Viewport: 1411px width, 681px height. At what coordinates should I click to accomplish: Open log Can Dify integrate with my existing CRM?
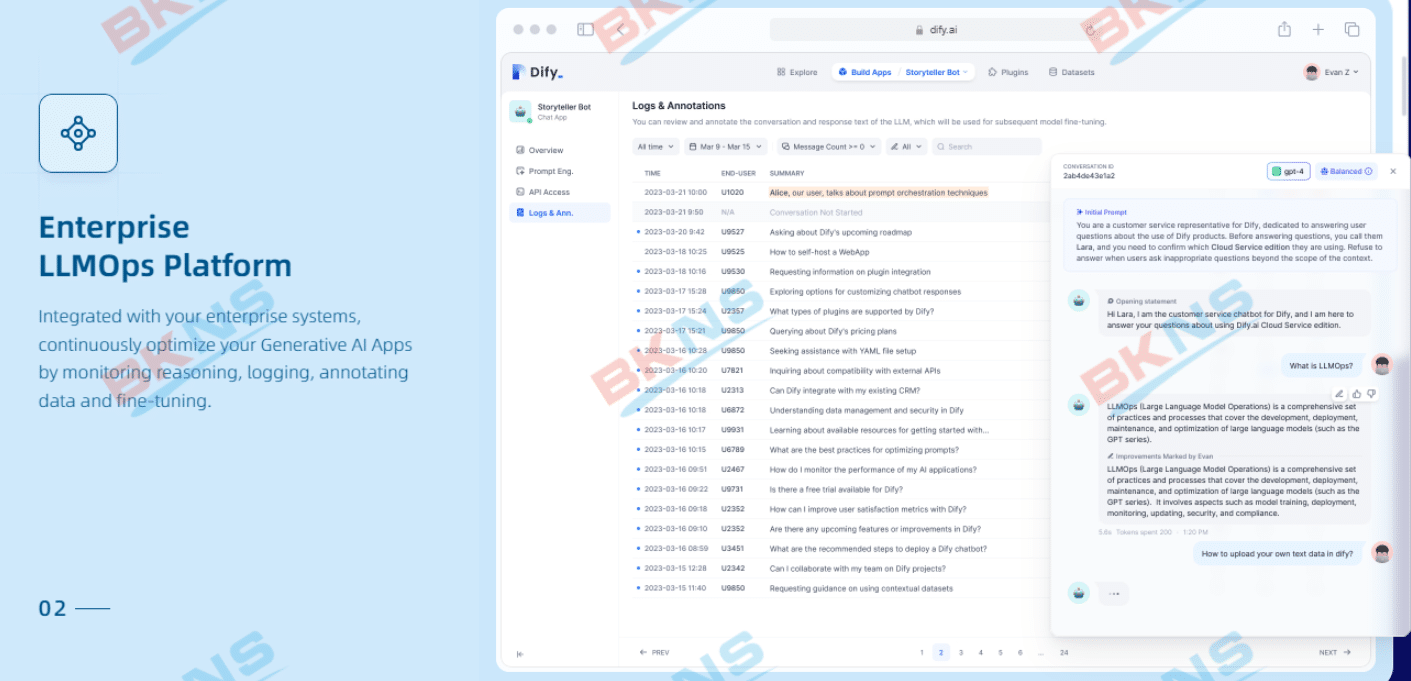[840, 391]
